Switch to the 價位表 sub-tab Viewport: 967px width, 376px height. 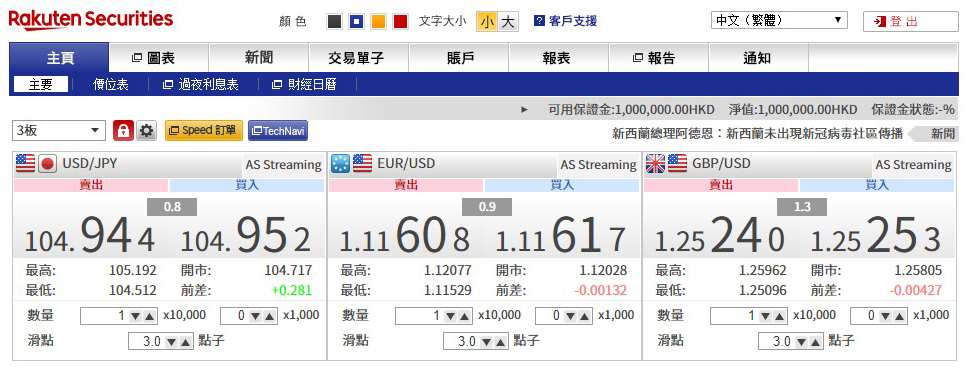110,84
